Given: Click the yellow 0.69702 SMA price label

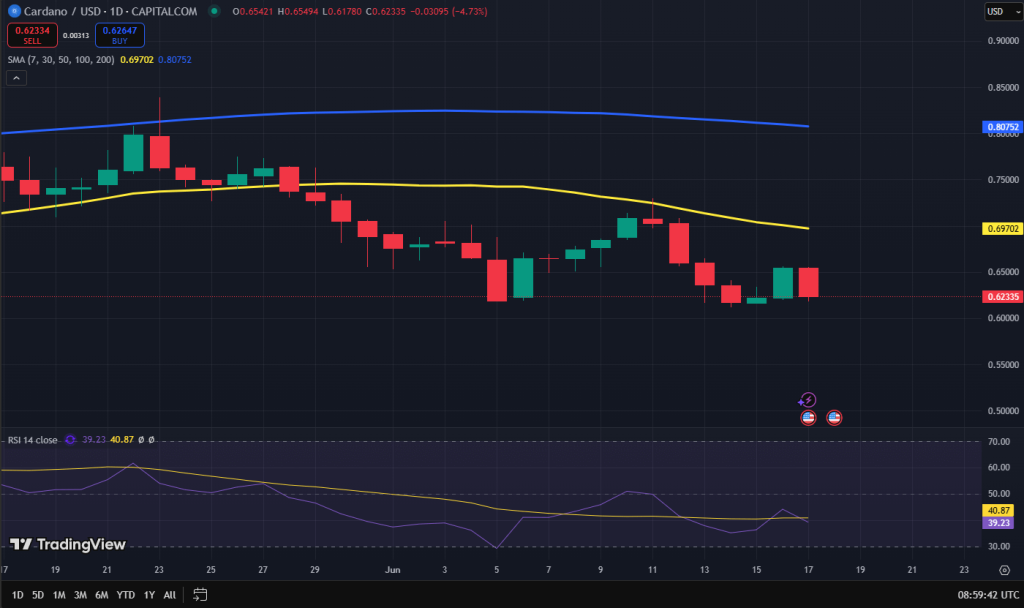Looking at the screenshot, I should tap(1003, 228).
